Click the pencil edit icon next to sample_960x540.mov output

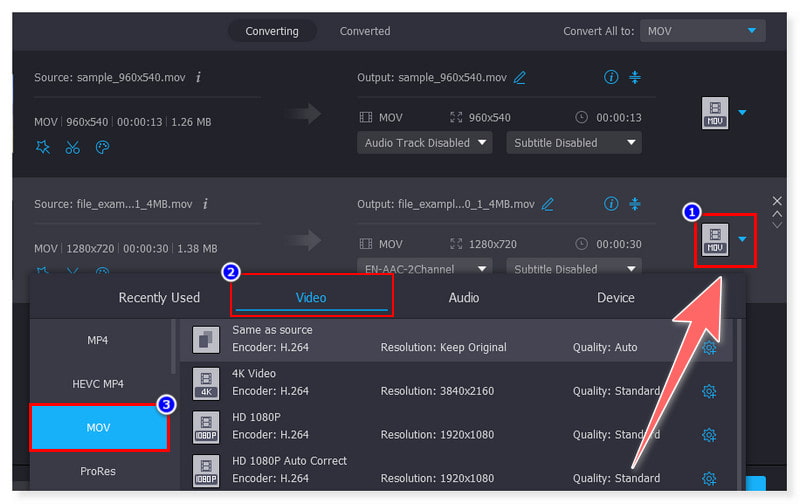click(x=520, y=78)
